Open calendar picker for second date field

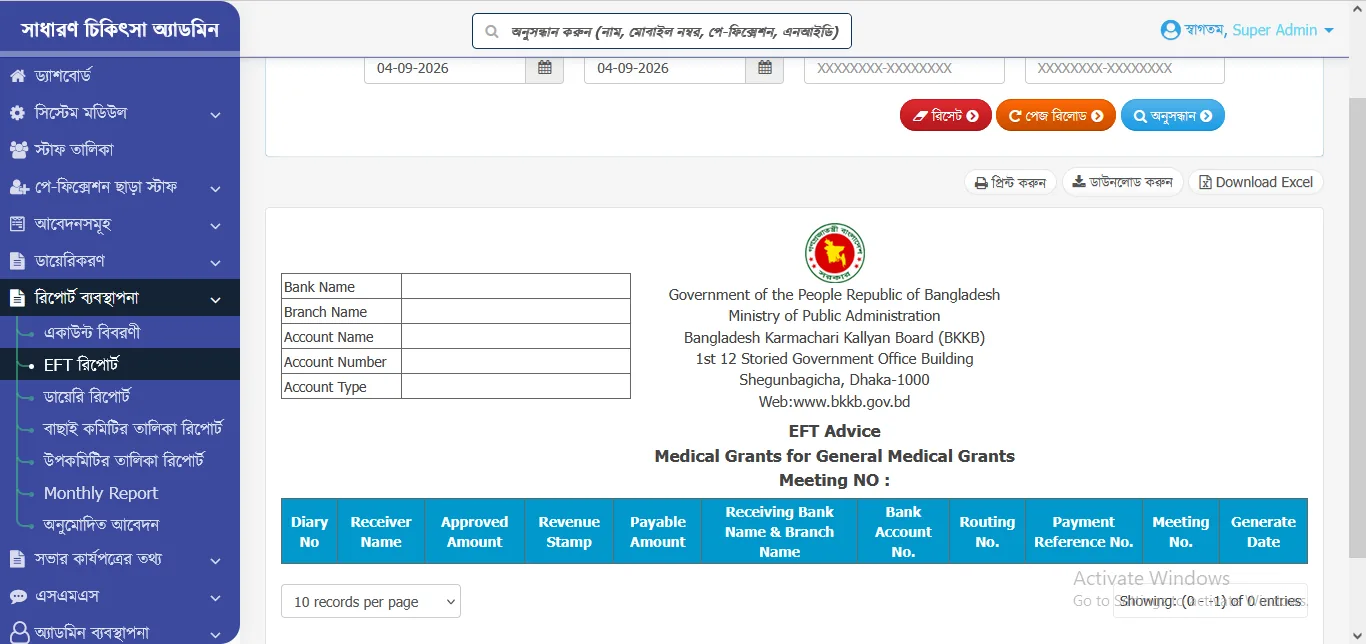click(765, 68)
